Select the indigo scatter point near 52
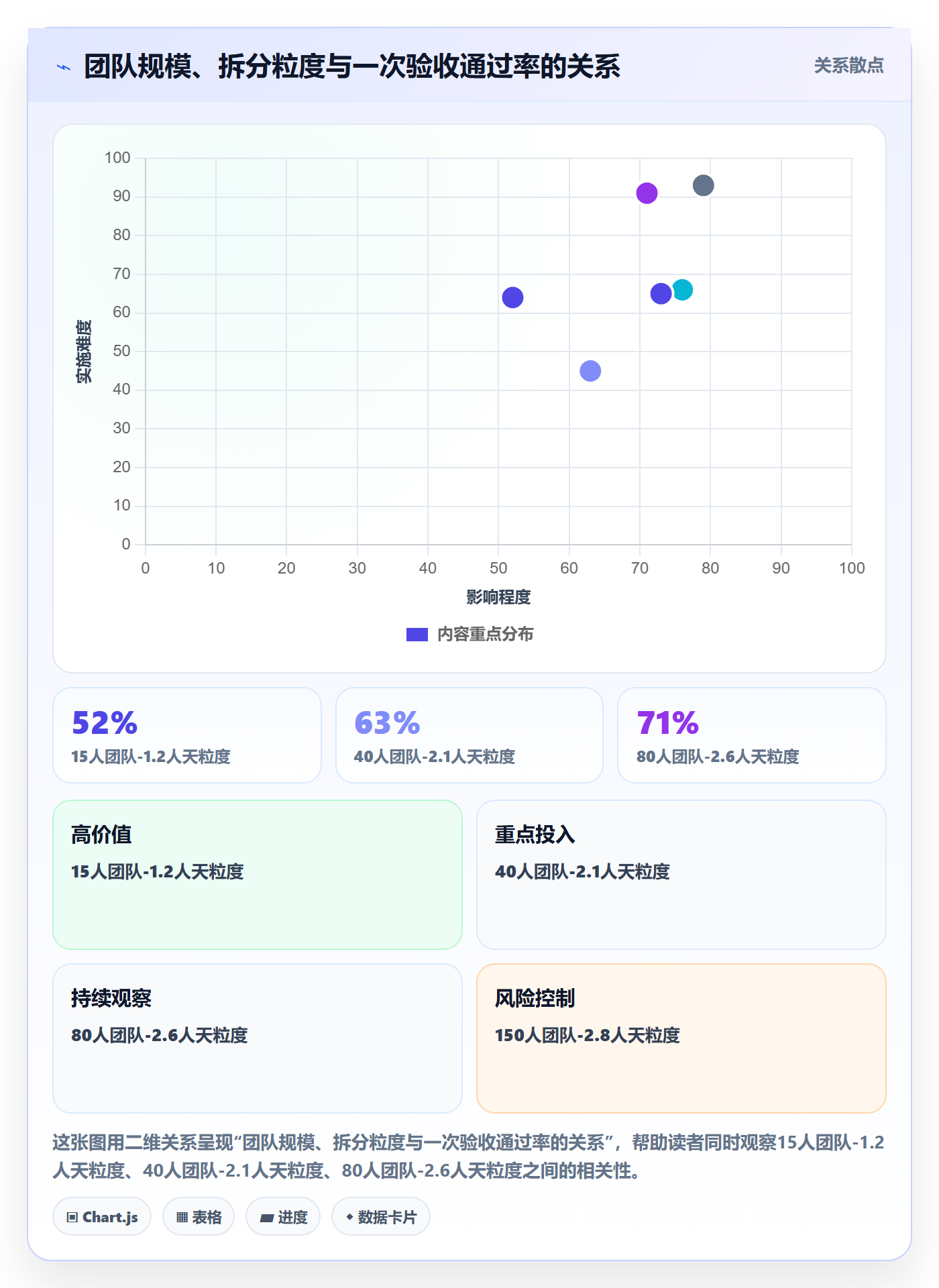 pyautogui.click(x=512, y=297)
